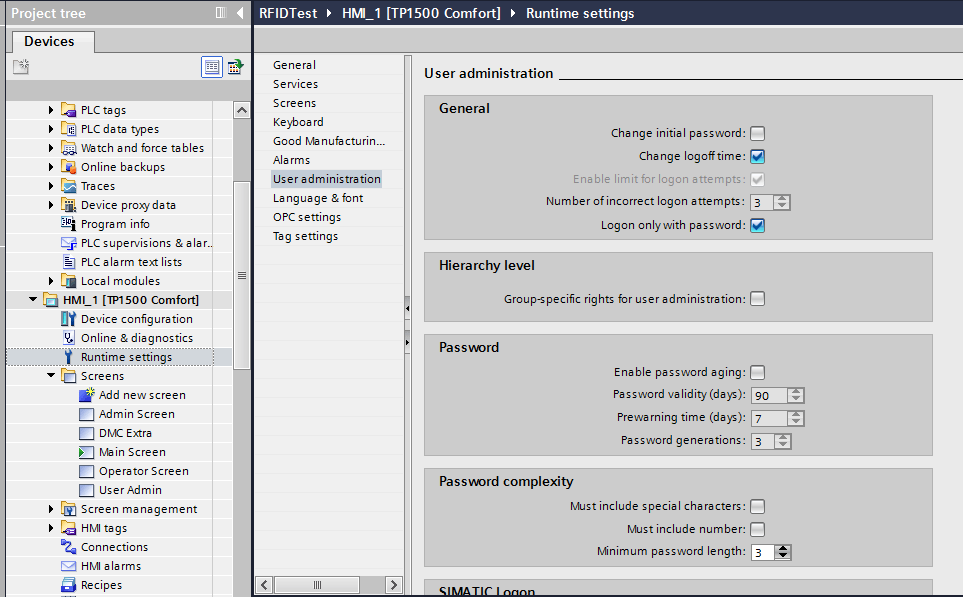The width and height of the screenshot is (963, 597).
Task: Click Watch and force tables icon
Action: (x=69, y=149)
